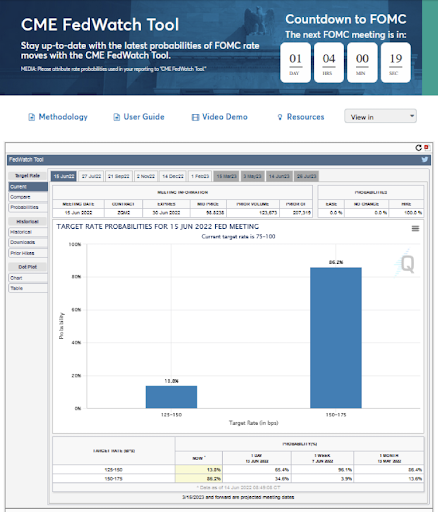
Task: Select the 15 Mar23 meeting tab
Action: click(226, 176)
